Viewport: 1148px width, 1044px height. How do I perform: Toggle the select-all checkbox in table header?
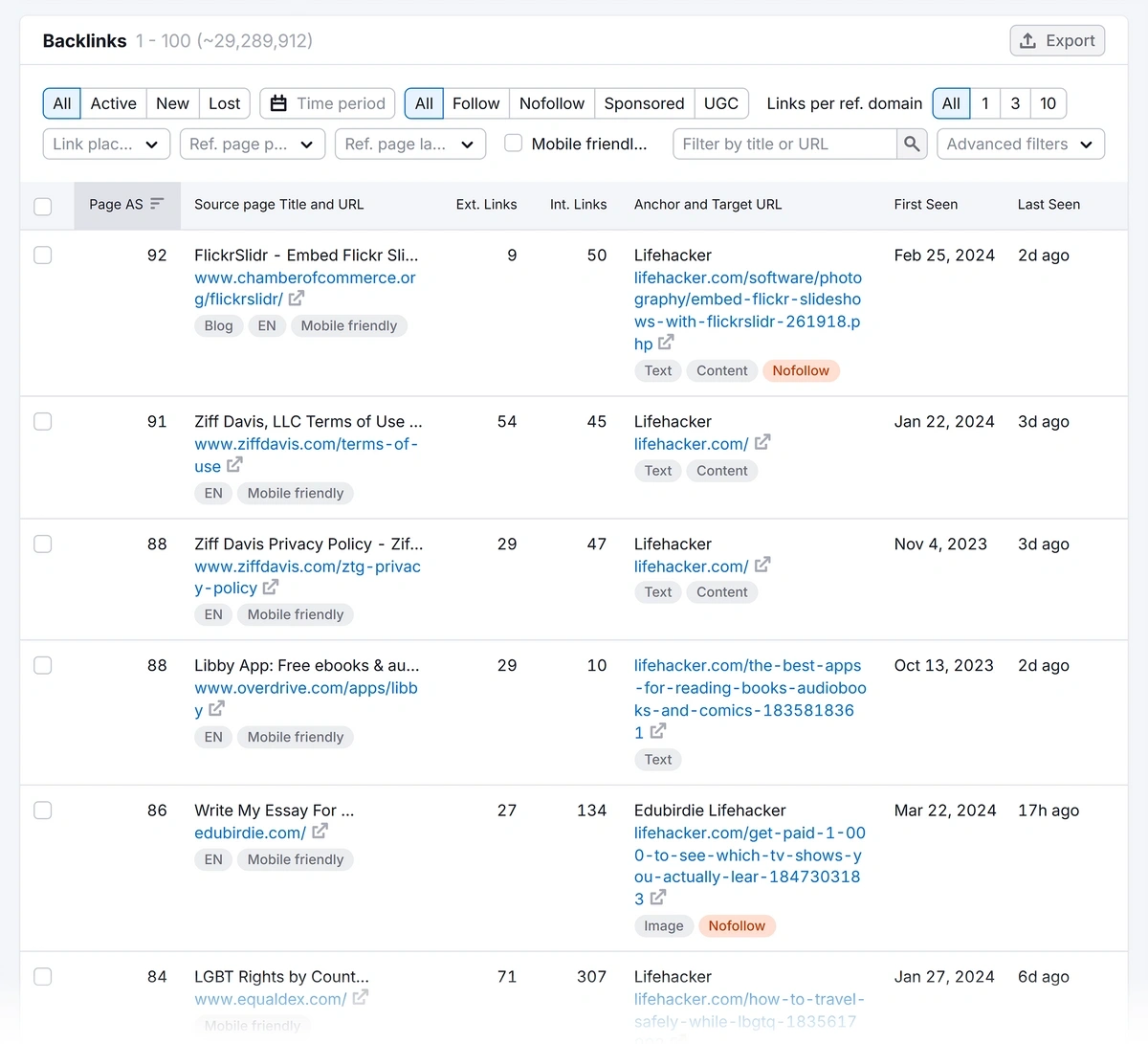click(43, 206)
